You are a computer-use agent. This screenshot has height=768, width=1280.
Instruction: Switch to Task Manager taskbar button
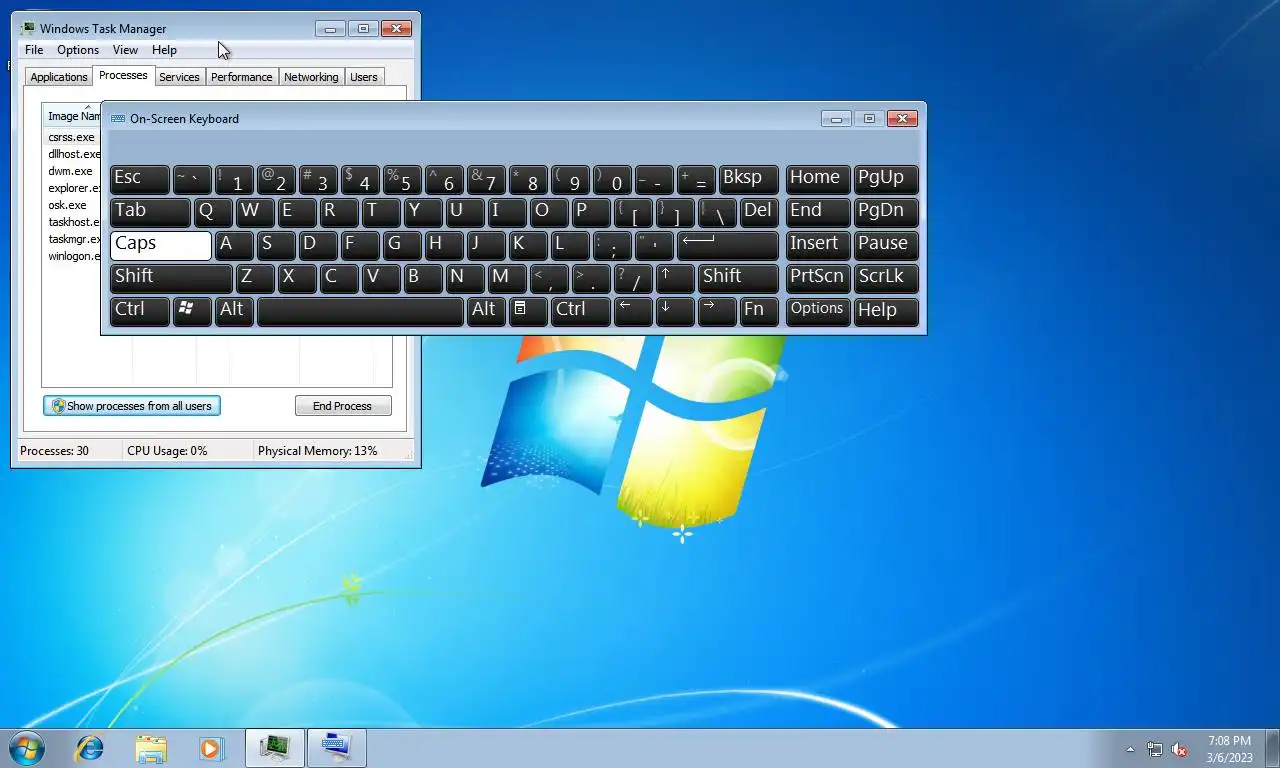(x=275, y=748)
